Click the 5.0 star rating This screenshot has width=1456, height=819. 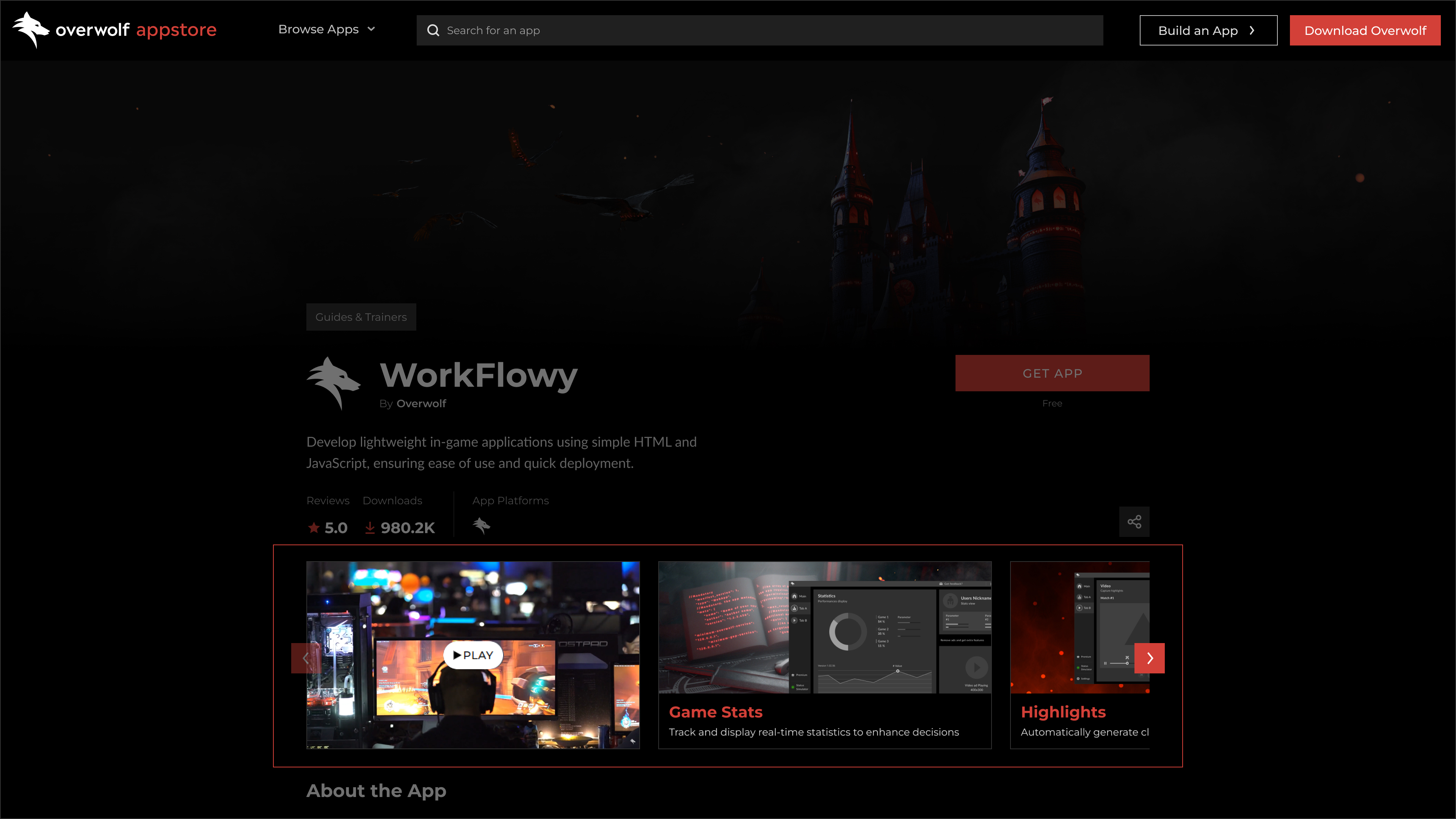pos(327,528)
